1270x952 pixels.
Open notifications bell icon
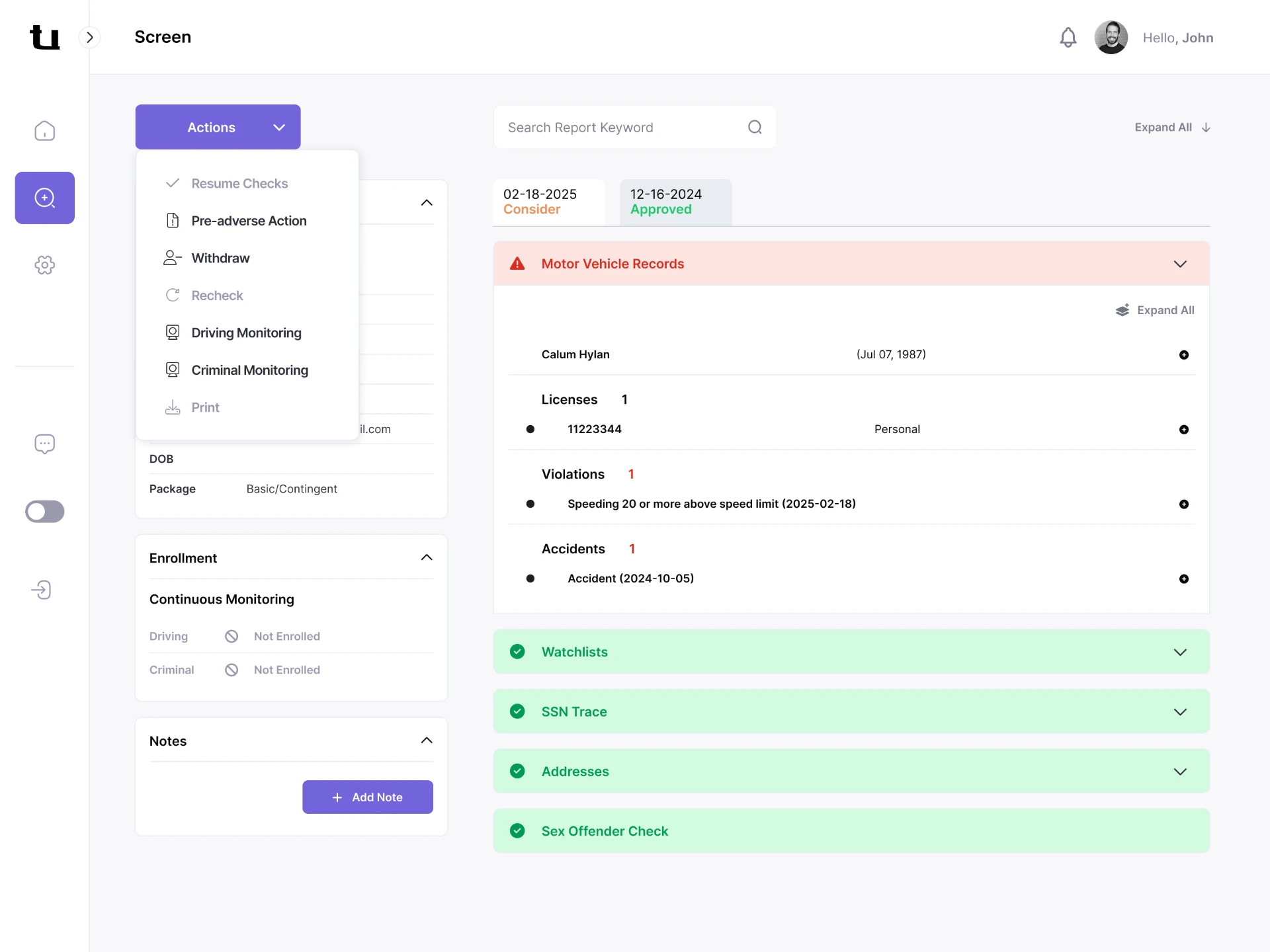tap(1068, 37)
